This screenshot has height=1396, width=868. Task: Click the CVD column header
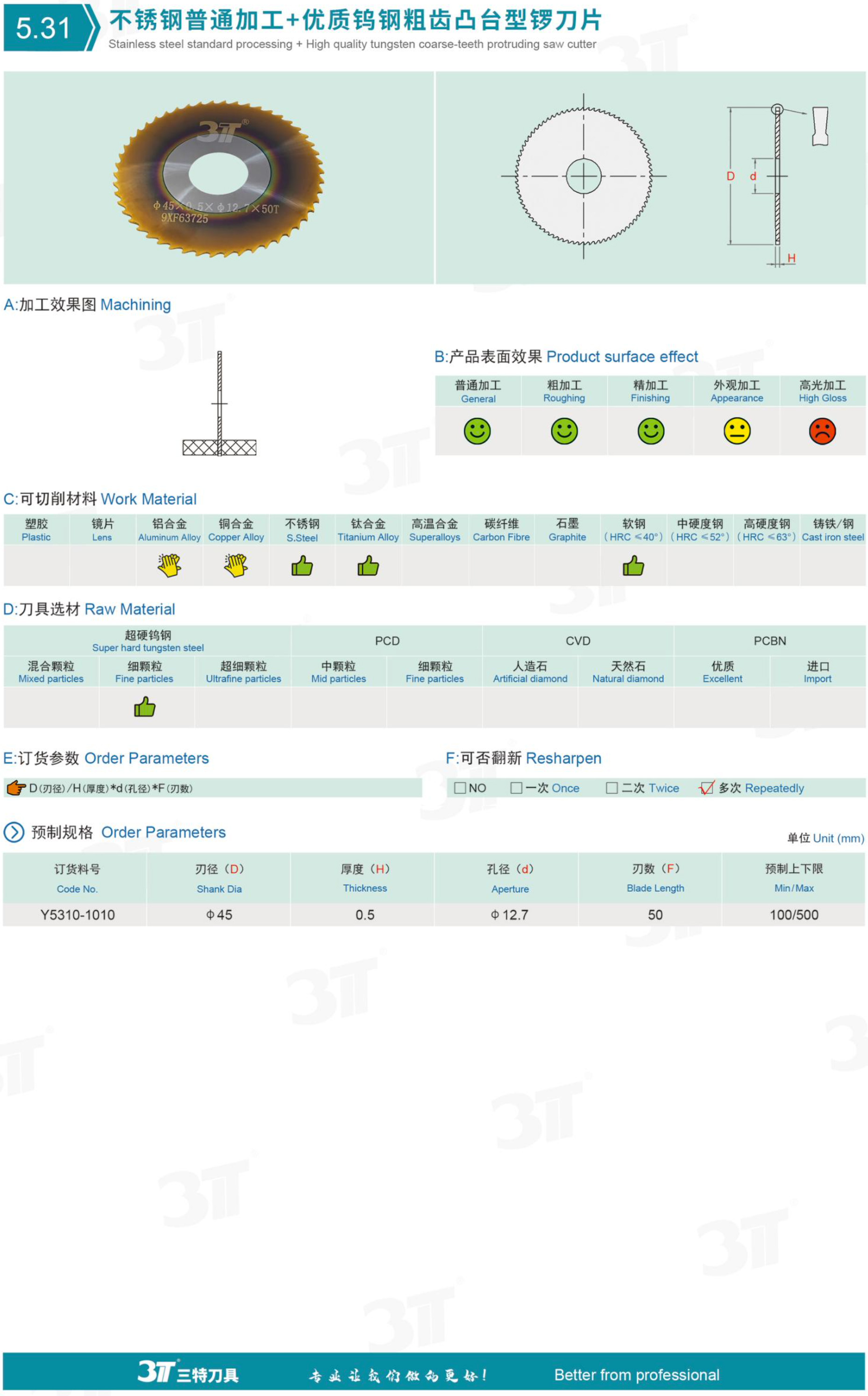[577, 641]
